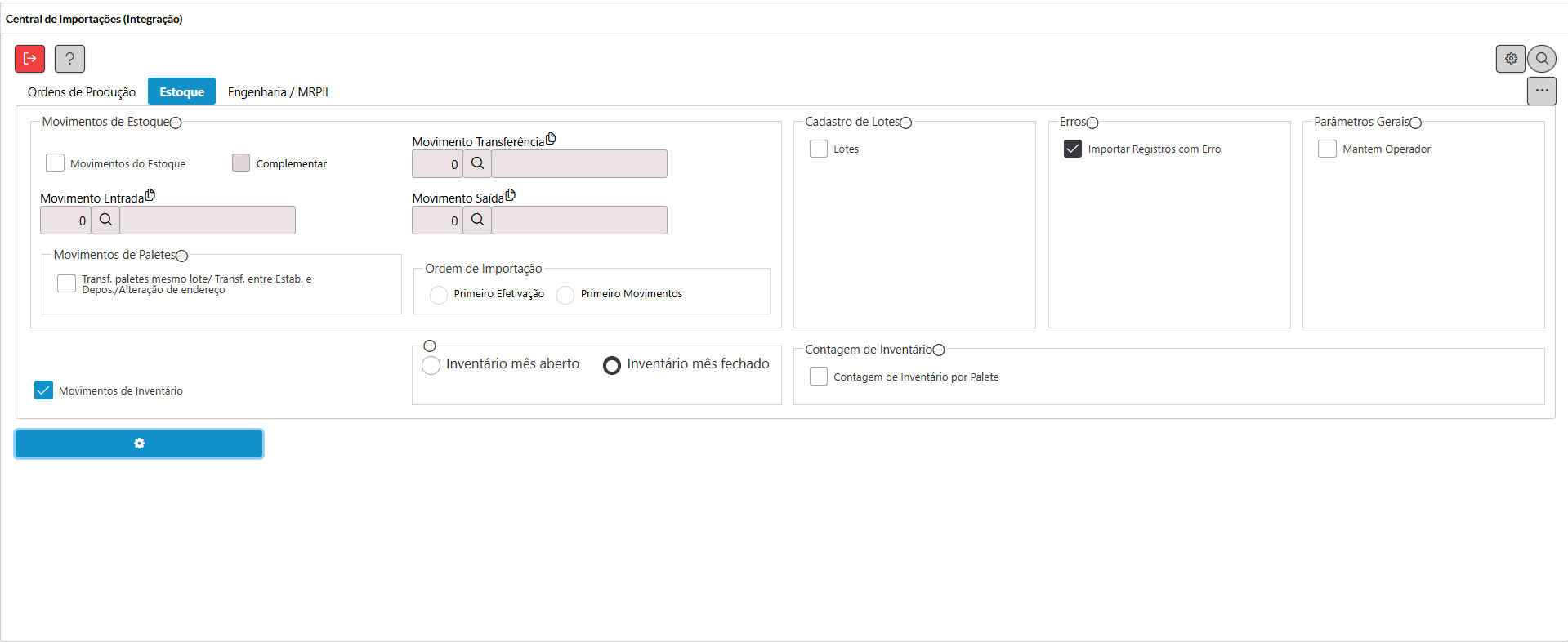Click the Movimento Transferência lookup magnifier
The width and height of the screenshot is (1568, 642).
click(x=477, y=163)
